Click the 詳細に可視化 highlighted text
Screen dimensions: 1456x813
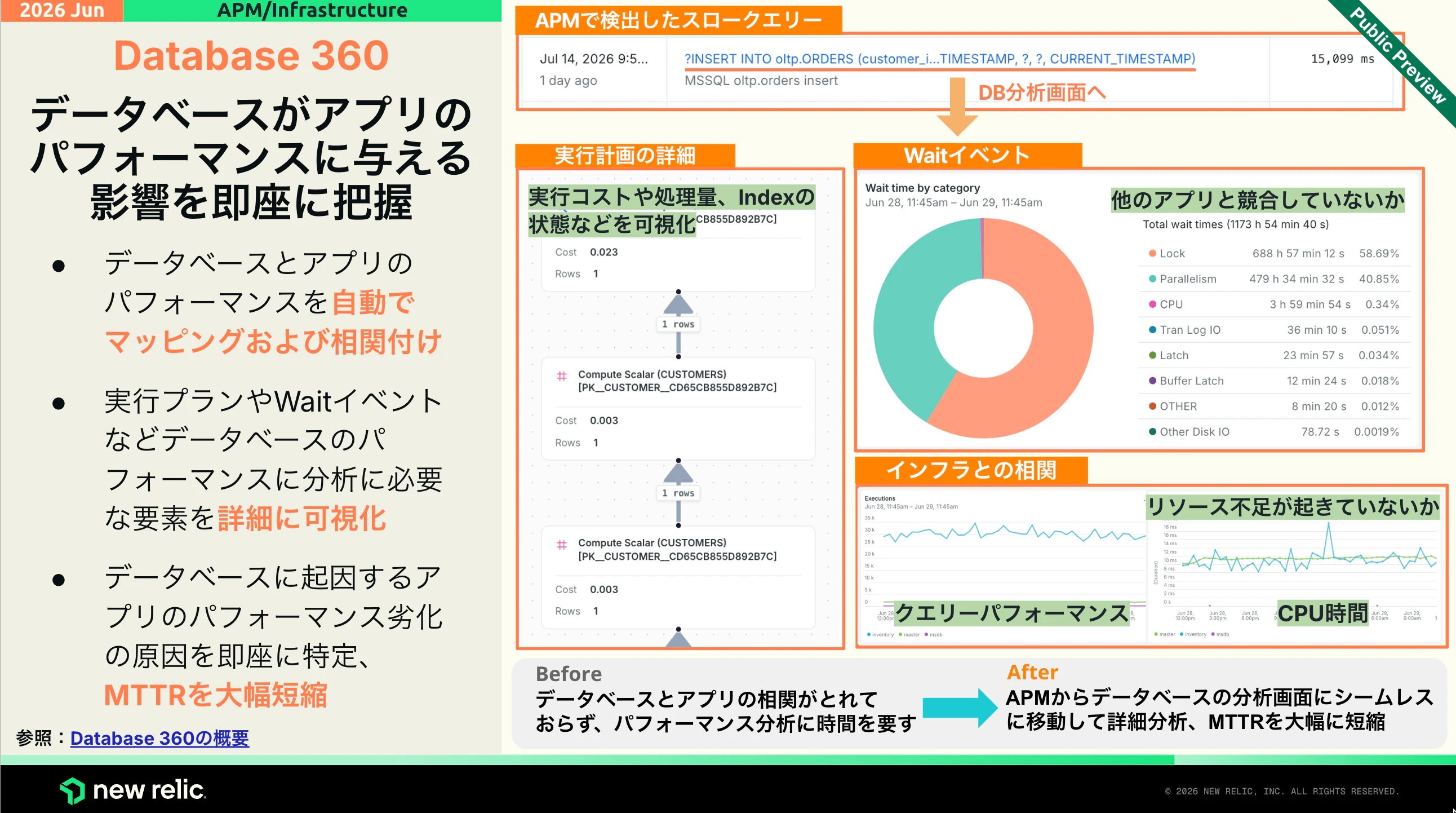pyautogui.click(x=302, y=518)
